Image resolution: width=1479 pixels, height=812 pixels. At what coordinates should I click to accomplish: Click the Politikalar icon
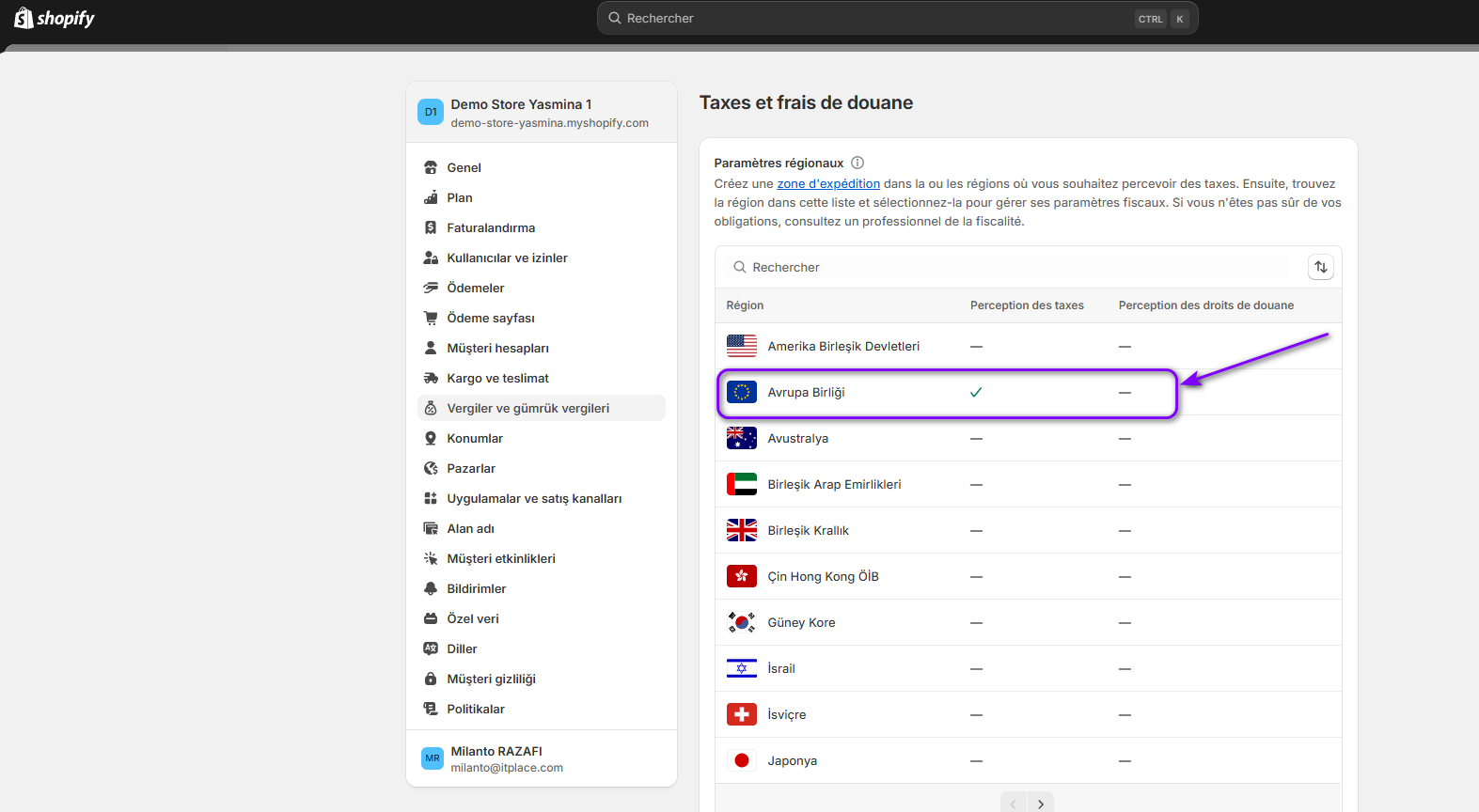tap(431, 709)
